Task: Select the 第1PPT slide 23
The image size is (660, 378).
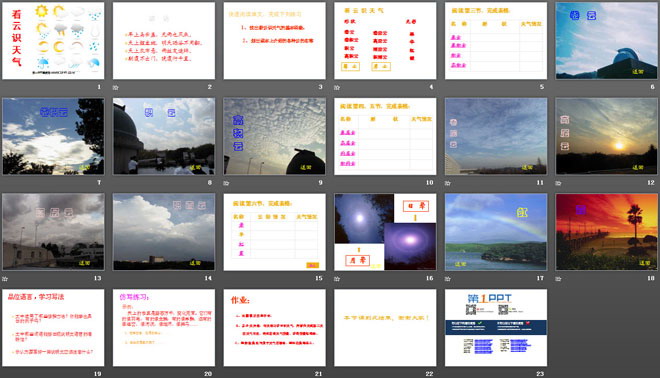Action: 496,327
